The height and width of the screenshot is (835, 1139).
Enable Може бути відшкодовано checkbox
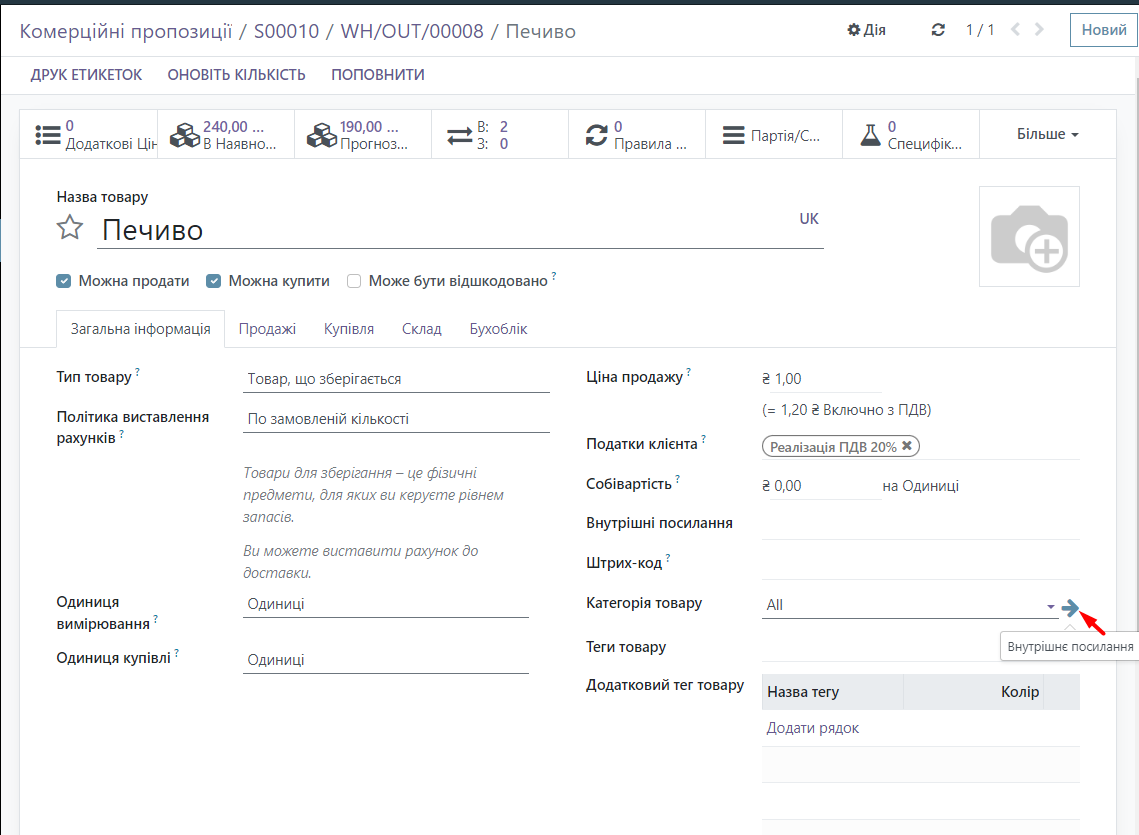(354, 282)
